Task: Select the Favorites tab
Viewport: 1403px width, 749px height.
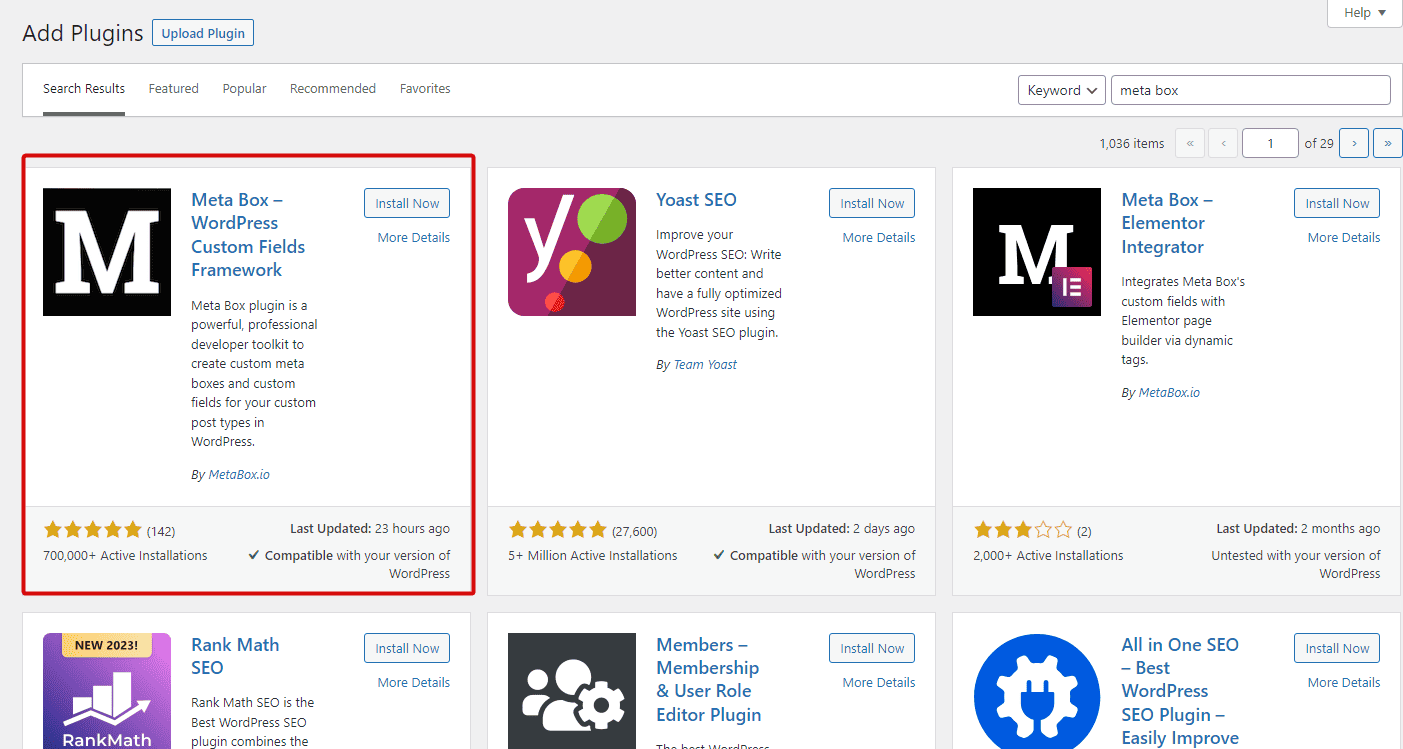Action: pos(425,89)
